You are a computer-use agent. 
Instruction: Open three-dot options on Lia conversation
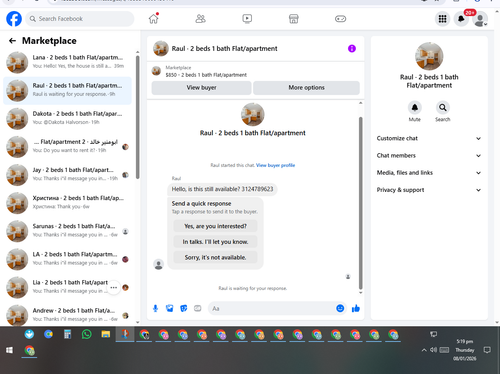point(114,287)
